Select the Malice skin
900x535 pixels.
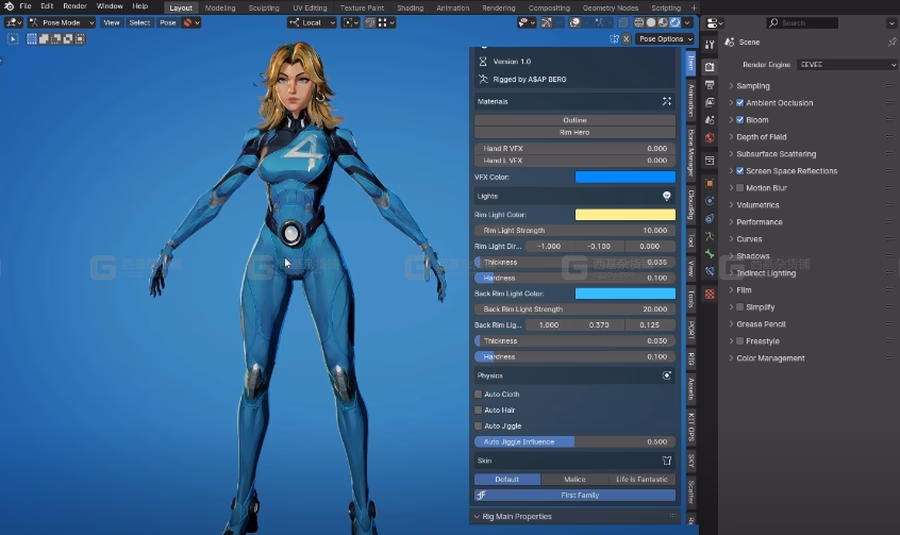pyautogui.click(x=575, y=479)
